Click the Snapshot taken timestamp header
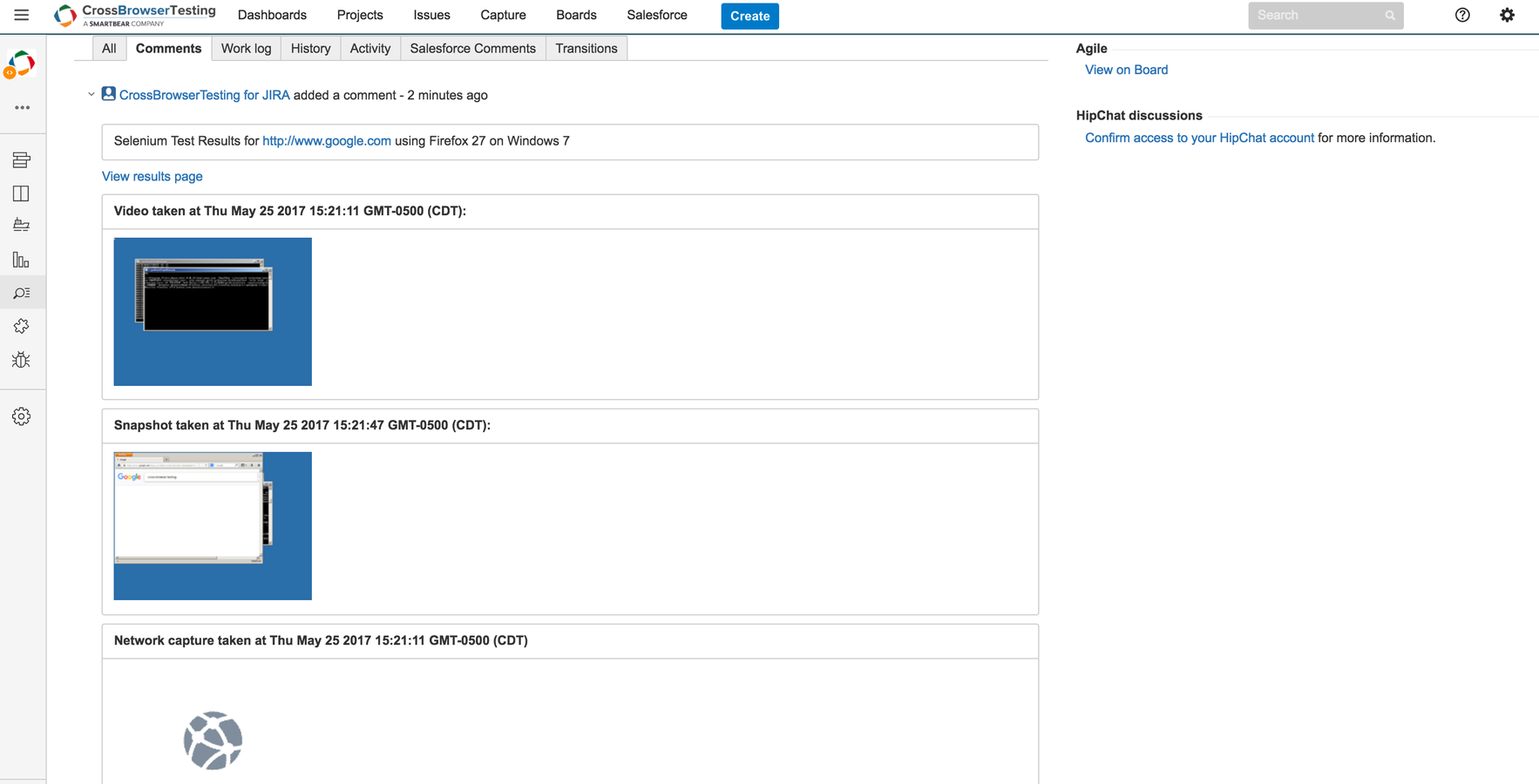The image size is (1539, 784). coord(302,425)
